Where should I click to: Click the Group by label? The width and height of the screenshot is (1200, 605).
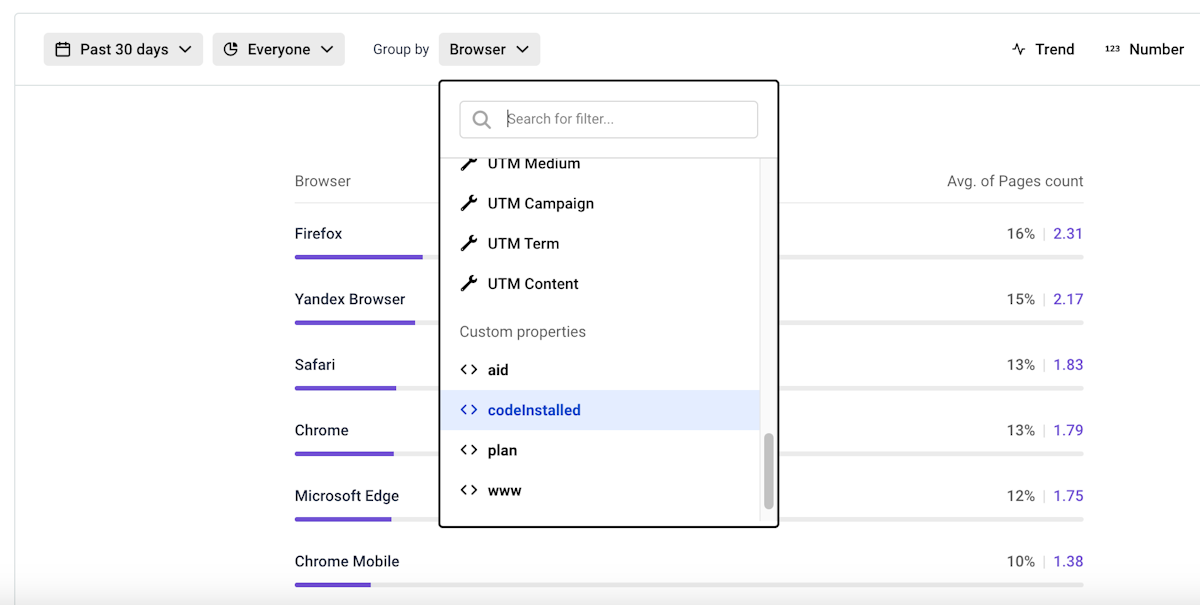[x=401, y=49]
